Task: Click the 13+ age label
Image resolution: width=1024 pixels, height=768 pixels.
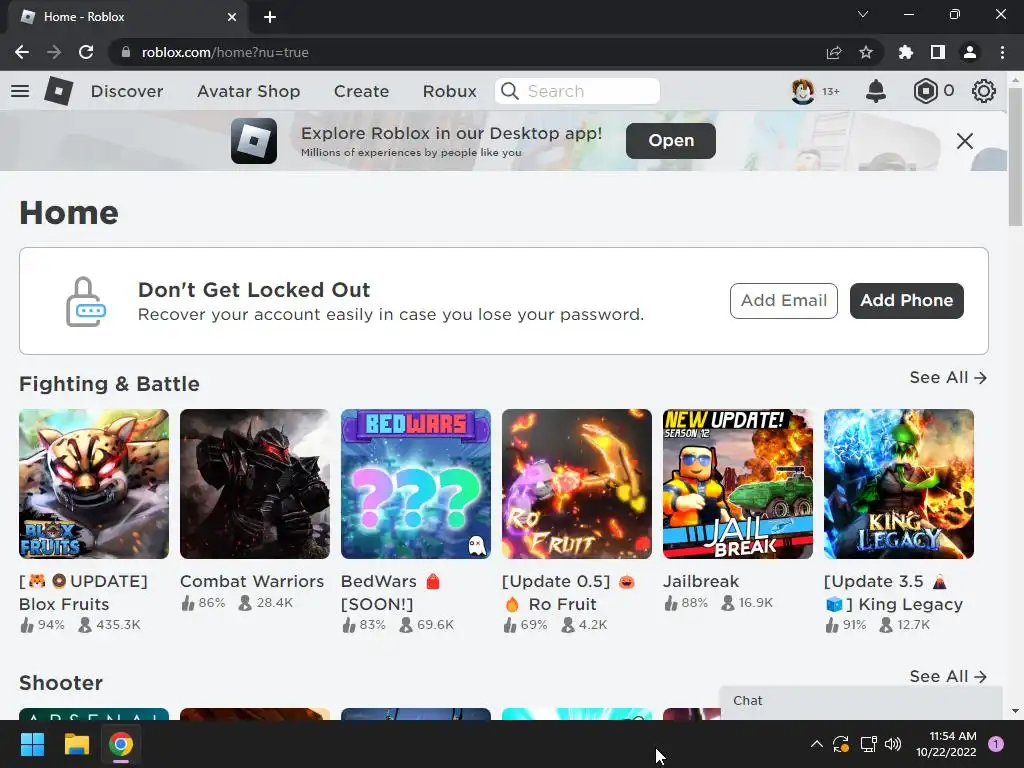Action: coord(831,91)
